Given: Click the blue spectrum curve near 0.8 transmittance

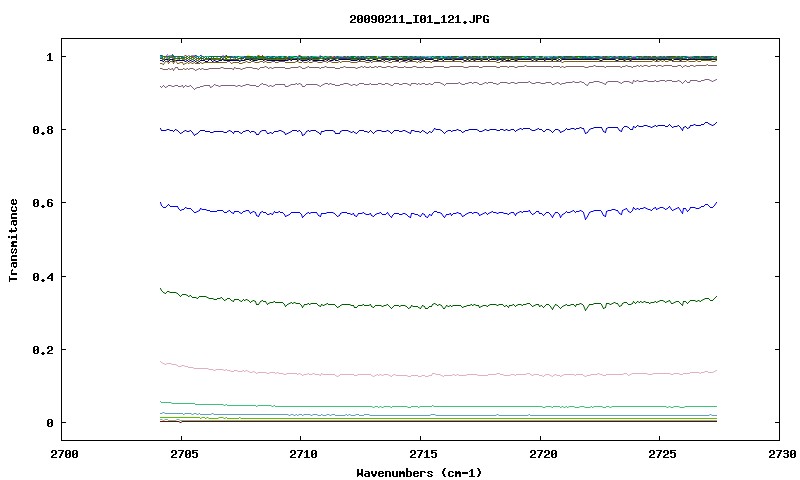Looking at the screenshot, I should 439,131.
